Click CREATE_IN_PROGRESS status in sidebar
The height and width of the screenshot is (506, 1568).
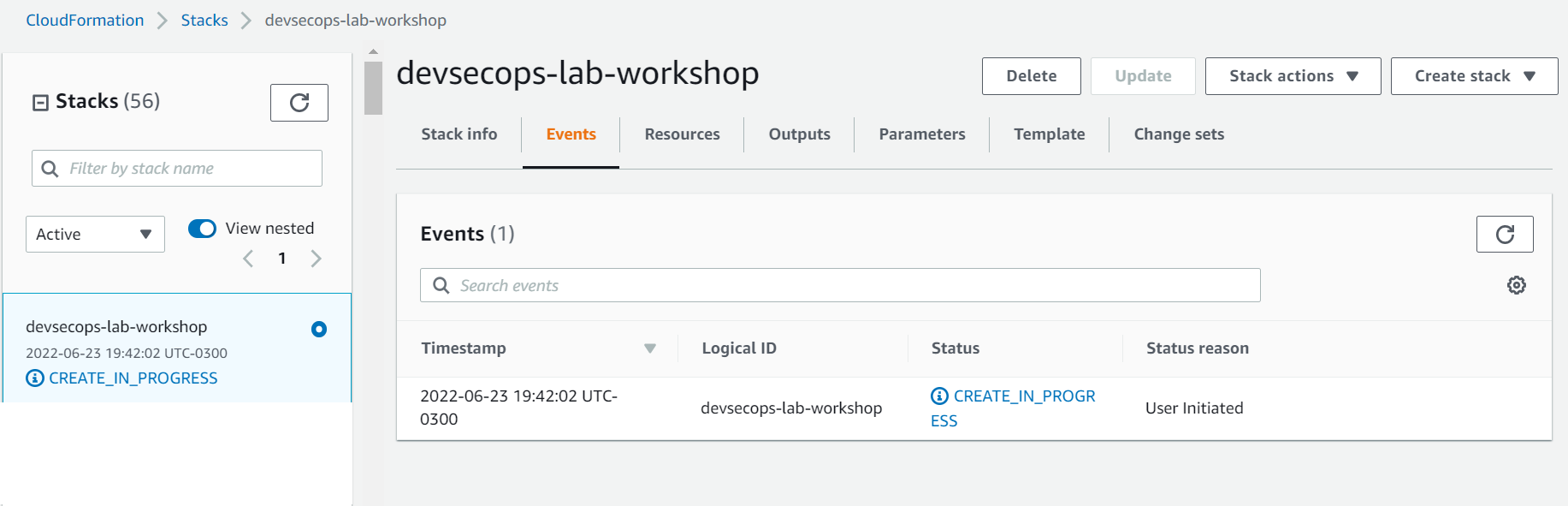tap(133, 378)
